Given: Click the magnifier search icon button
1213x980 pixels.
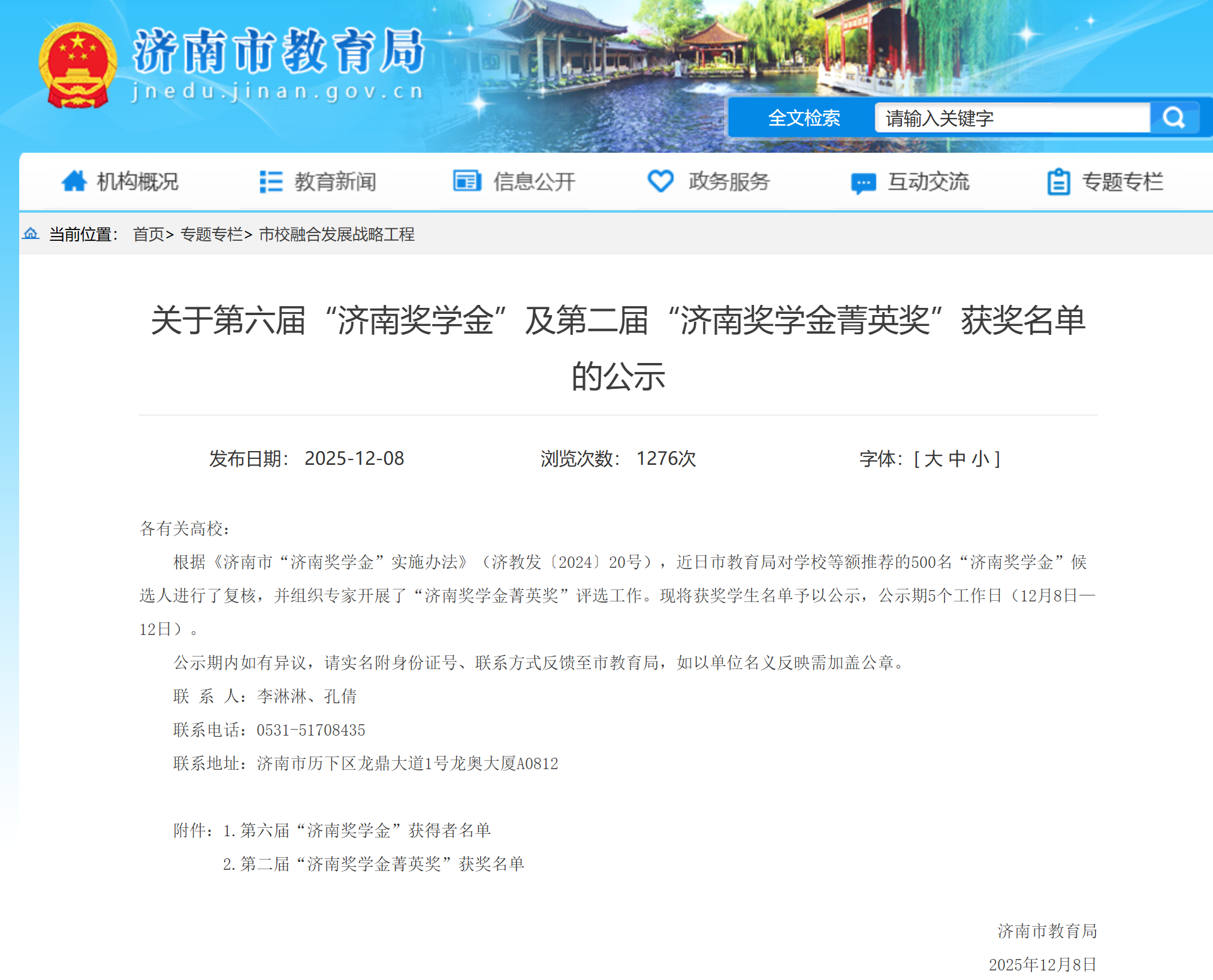Looking at the screenshot, I should (x=1174, y=117).
